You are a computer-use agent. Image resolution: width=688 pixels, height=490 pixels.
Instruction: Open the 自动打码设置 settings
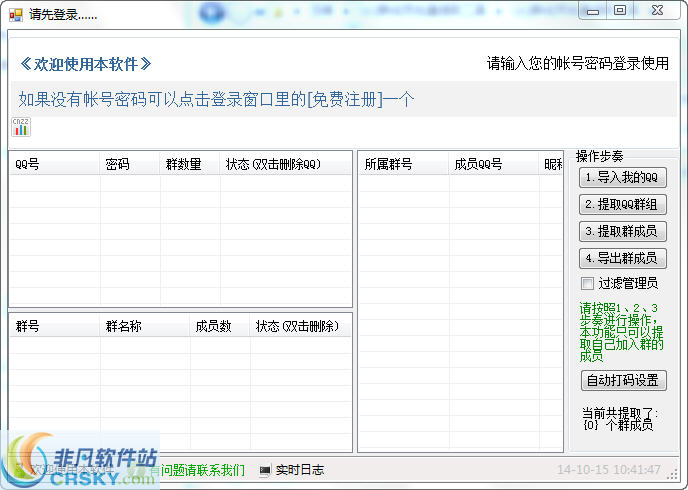click(624, 380)
